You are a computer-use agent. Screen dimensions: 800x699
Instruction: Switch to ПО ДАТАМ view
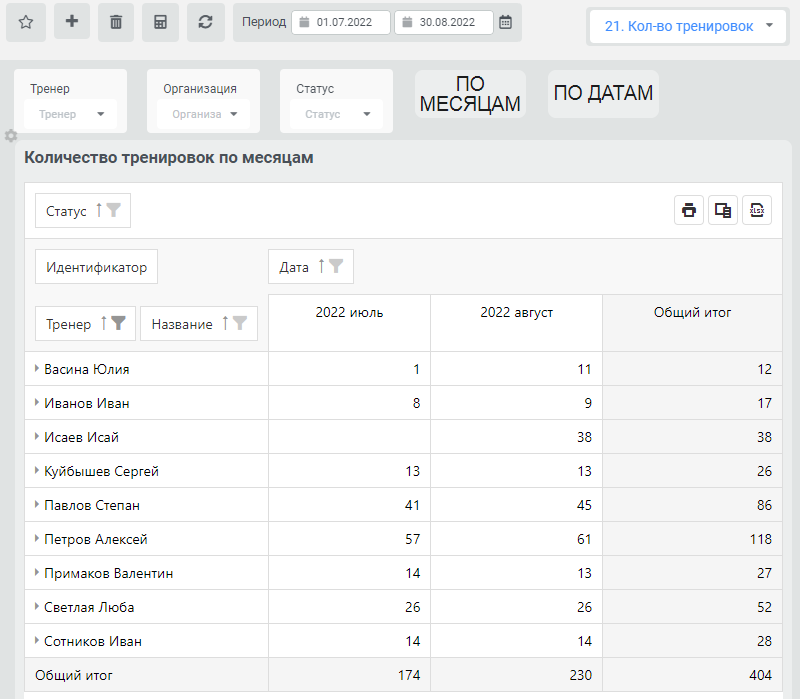tap(603, 94)
